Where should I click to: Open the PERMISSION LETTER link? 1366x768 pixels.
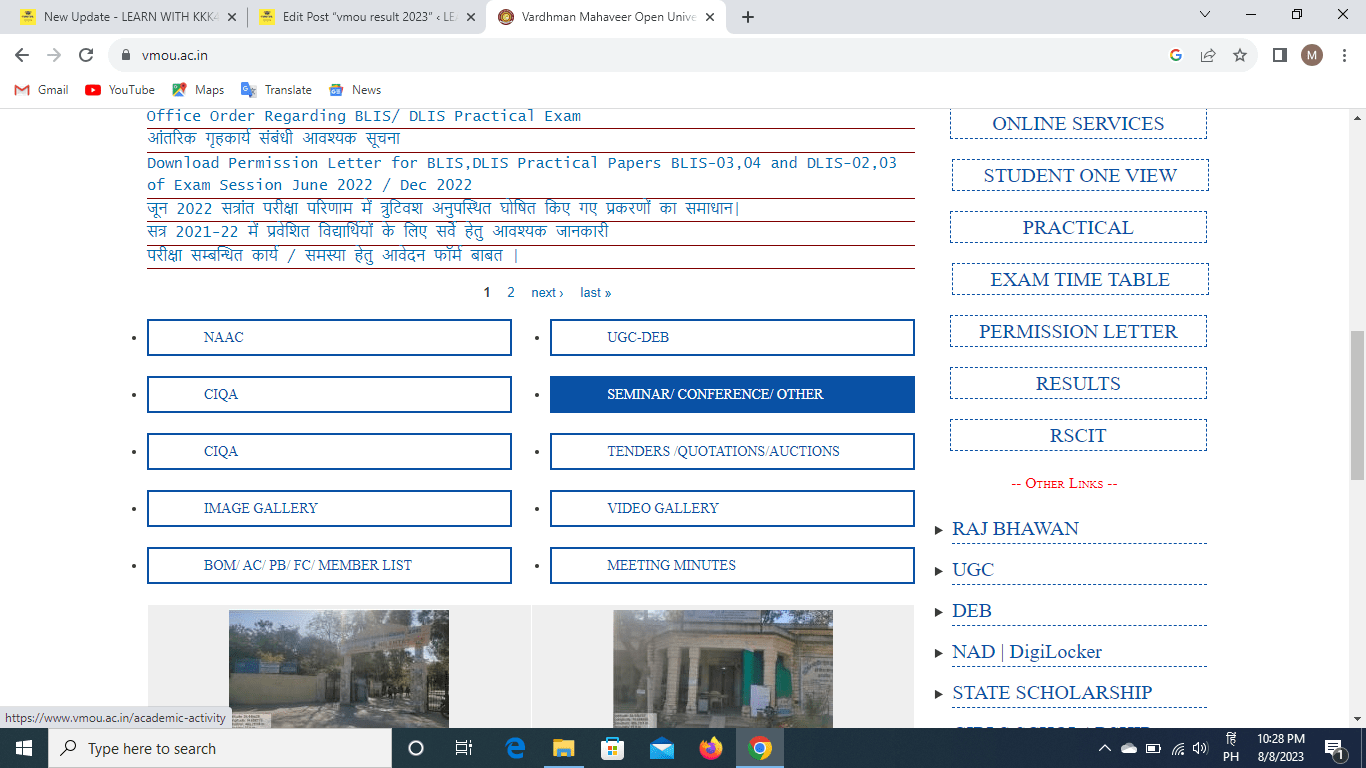[1078, 332]
